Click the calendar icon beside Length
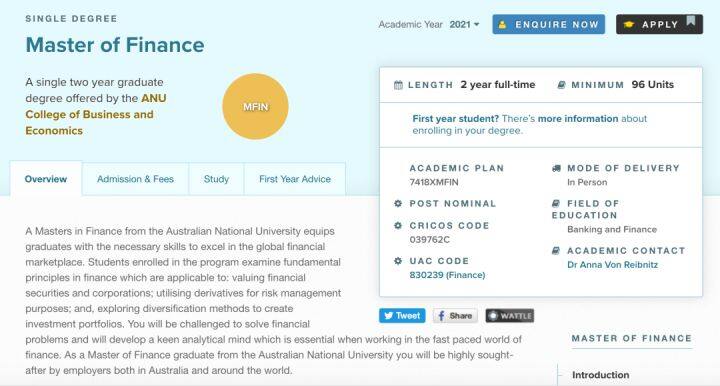The height and width of the screenshot is (386, 720). [398, 85]
